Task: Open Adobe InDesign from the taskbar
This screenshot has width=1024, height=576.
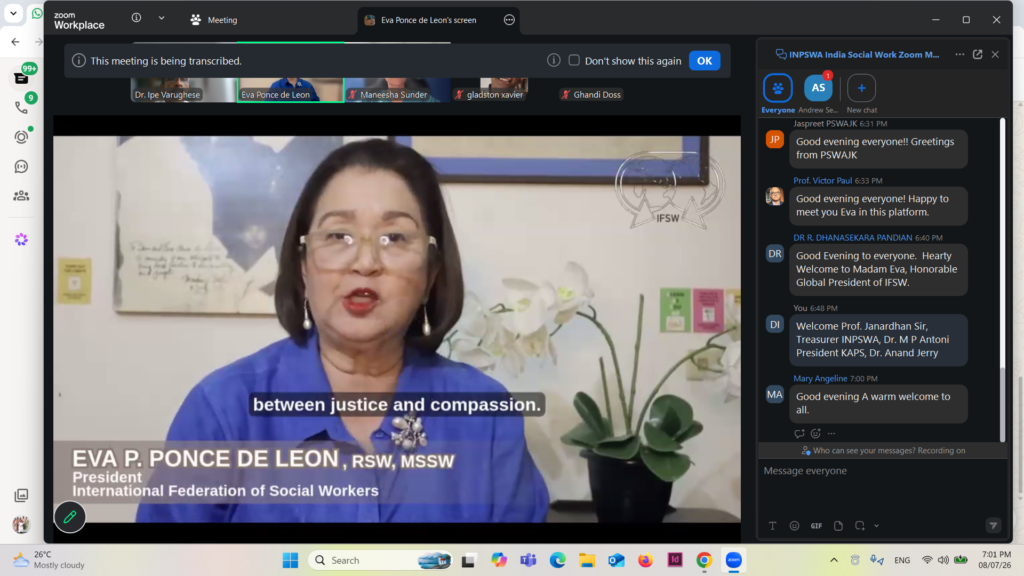Action: coord(675,560)
